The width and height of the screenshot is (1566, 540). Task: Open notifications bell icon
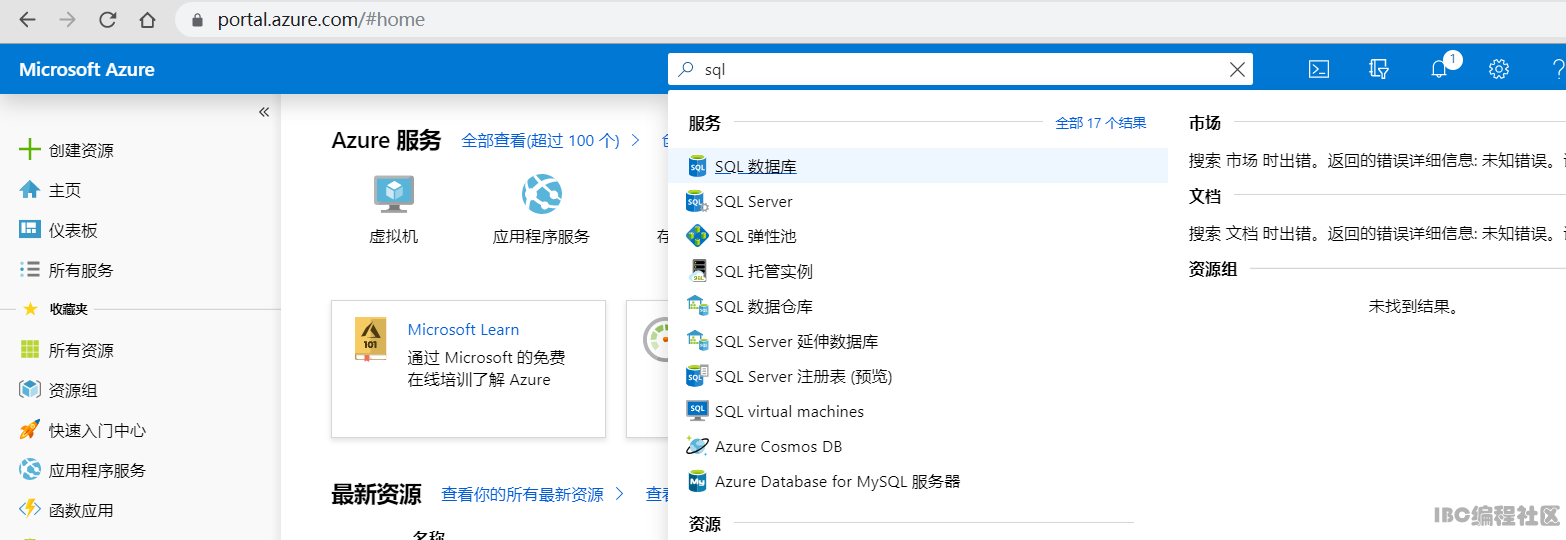[x=1439, y=69]
